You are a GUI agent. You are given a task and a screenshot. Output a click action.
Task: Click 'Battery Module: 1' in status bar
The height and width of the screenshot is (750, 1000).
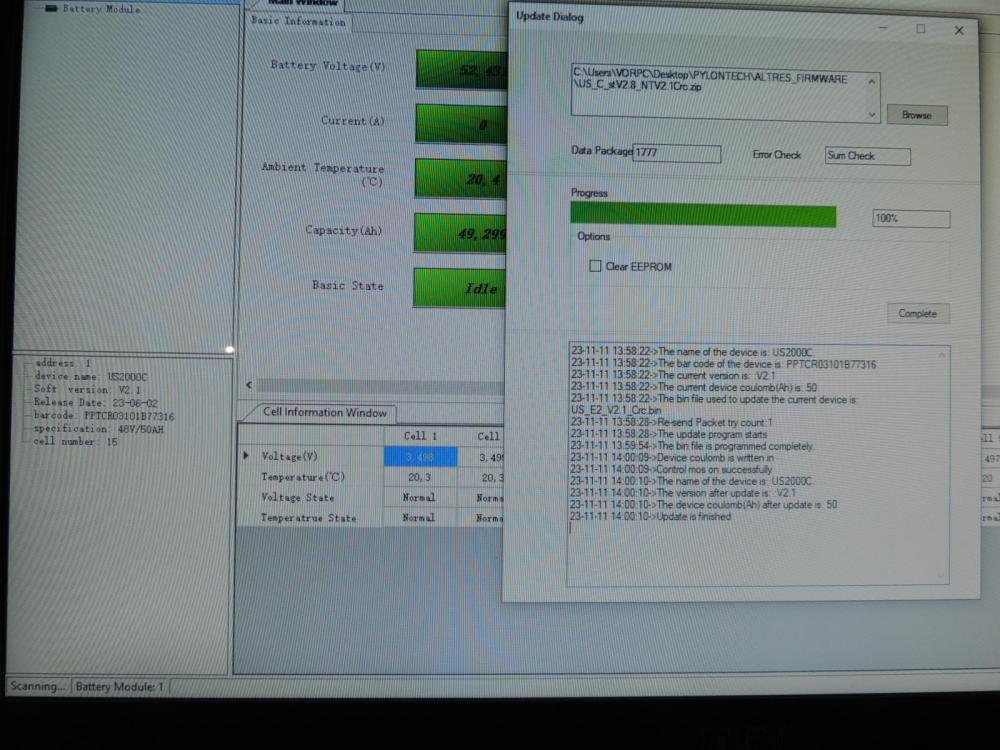click(120, 687)
